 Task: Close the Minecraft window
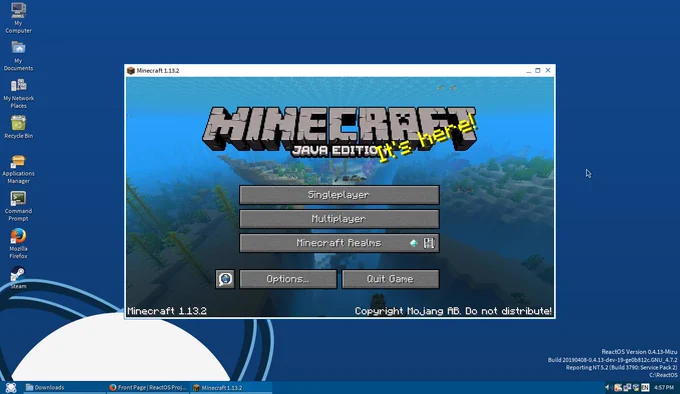coord(548,70)
